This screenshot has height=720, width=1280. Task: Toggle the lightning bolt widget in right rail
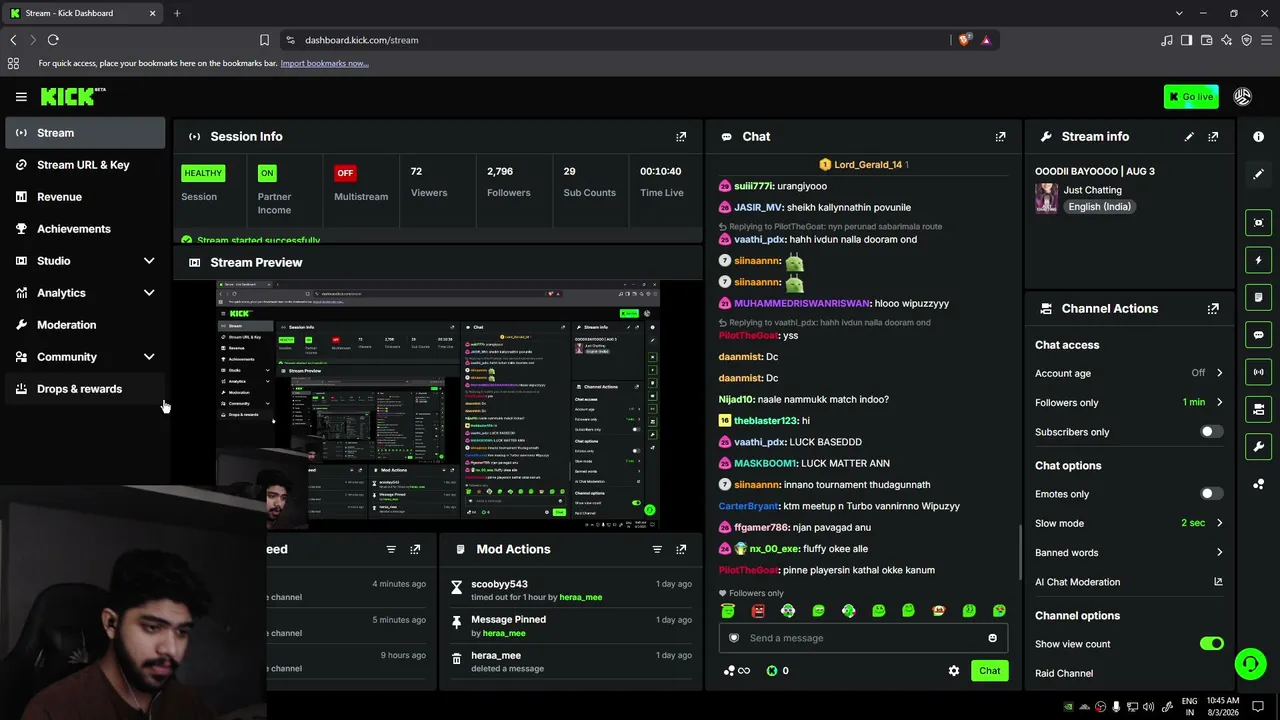[x=1258, y=260]
